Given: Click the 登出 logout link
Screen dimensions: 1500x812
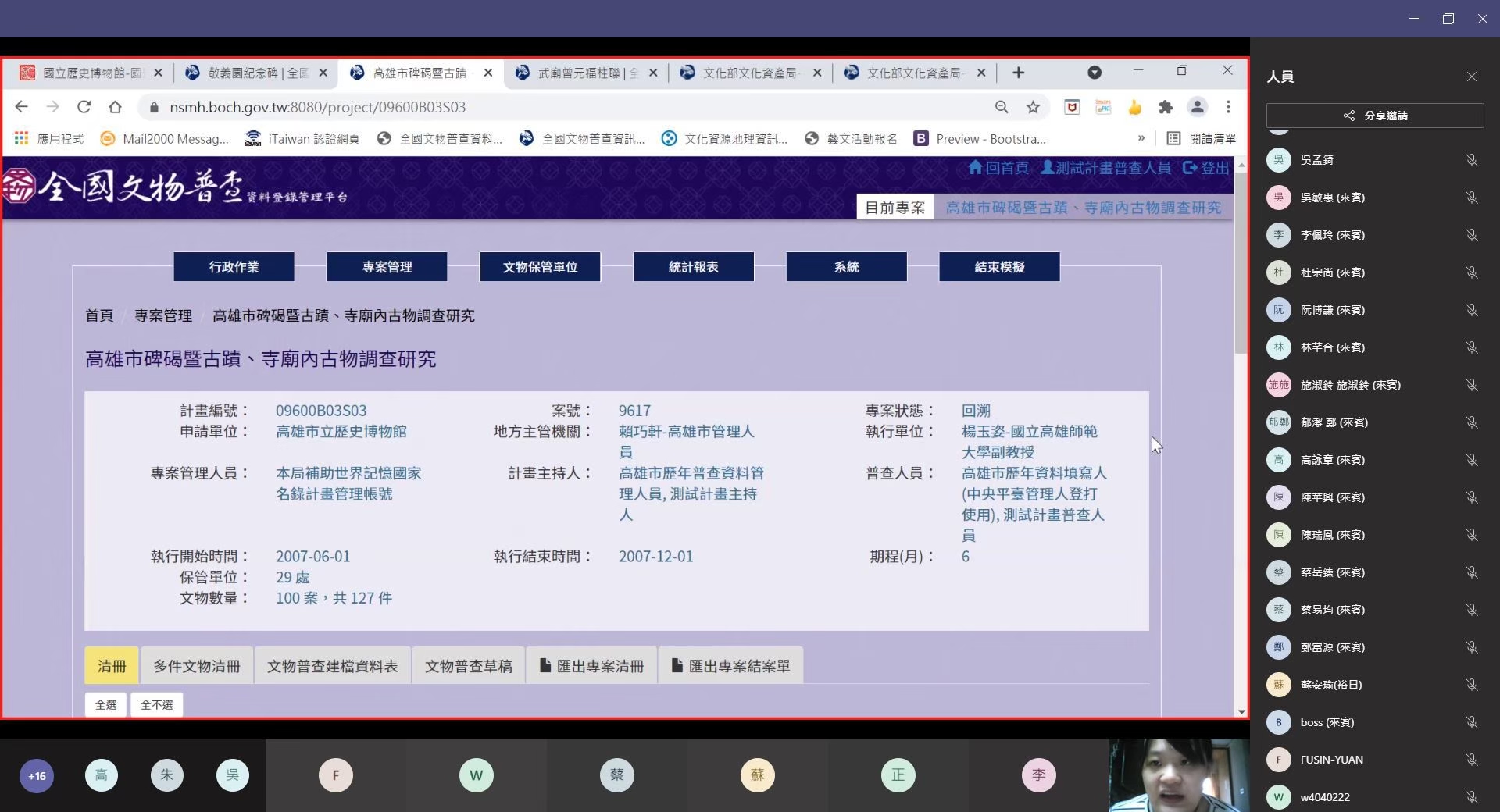Looking at the screenshot, I should (1206, 168).
